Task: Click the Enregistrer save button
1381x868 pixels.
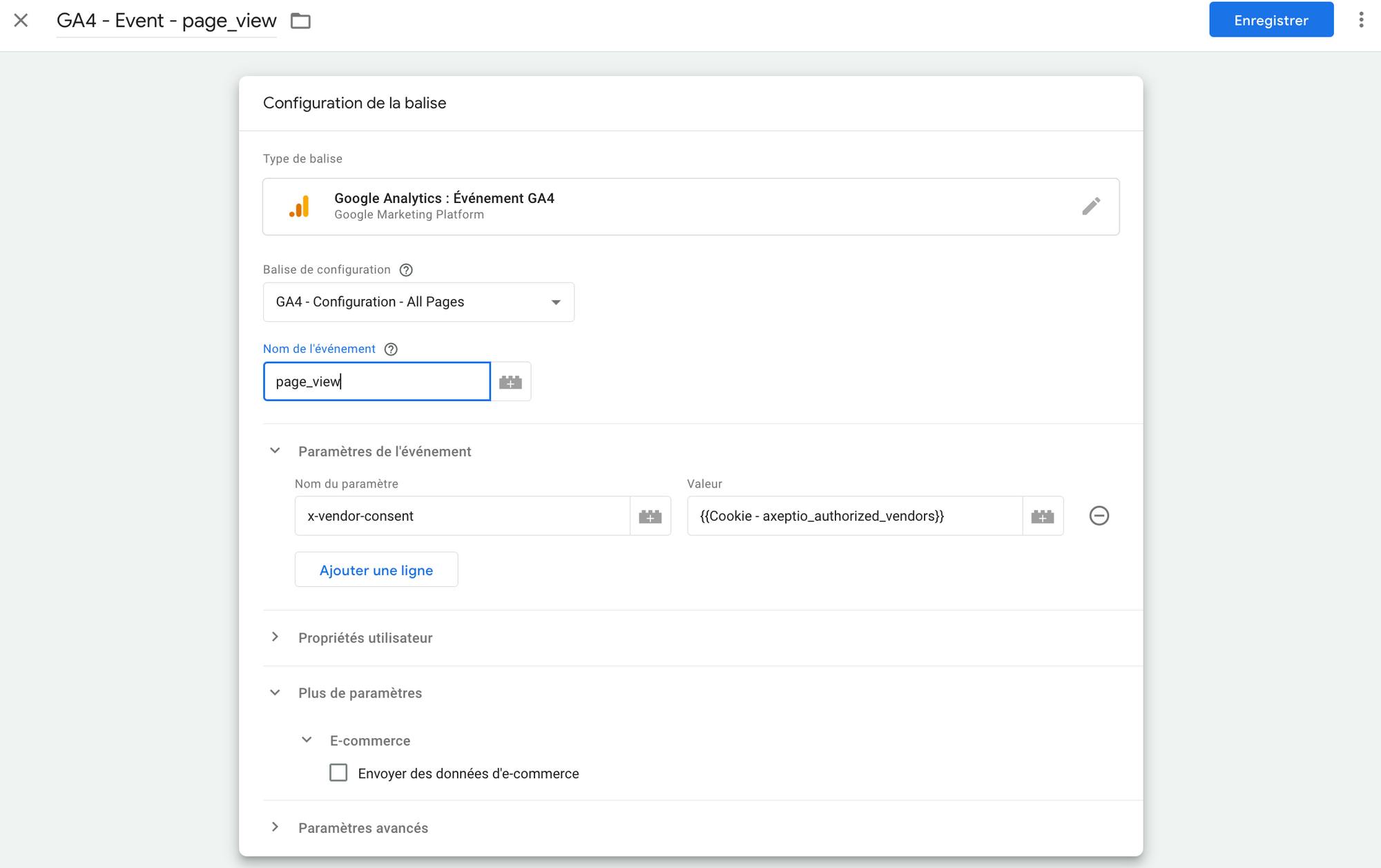Action: coord(1271,20)
